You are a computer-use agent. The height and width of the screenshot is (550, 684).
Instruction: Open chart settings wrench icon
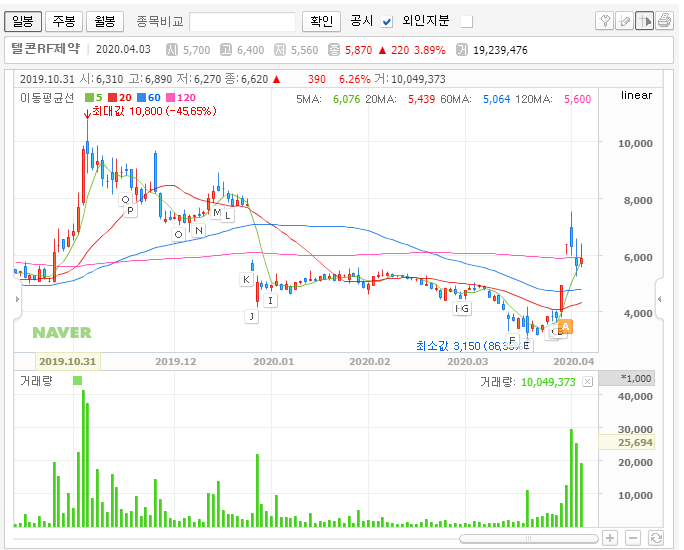click(x=605, y=20)
